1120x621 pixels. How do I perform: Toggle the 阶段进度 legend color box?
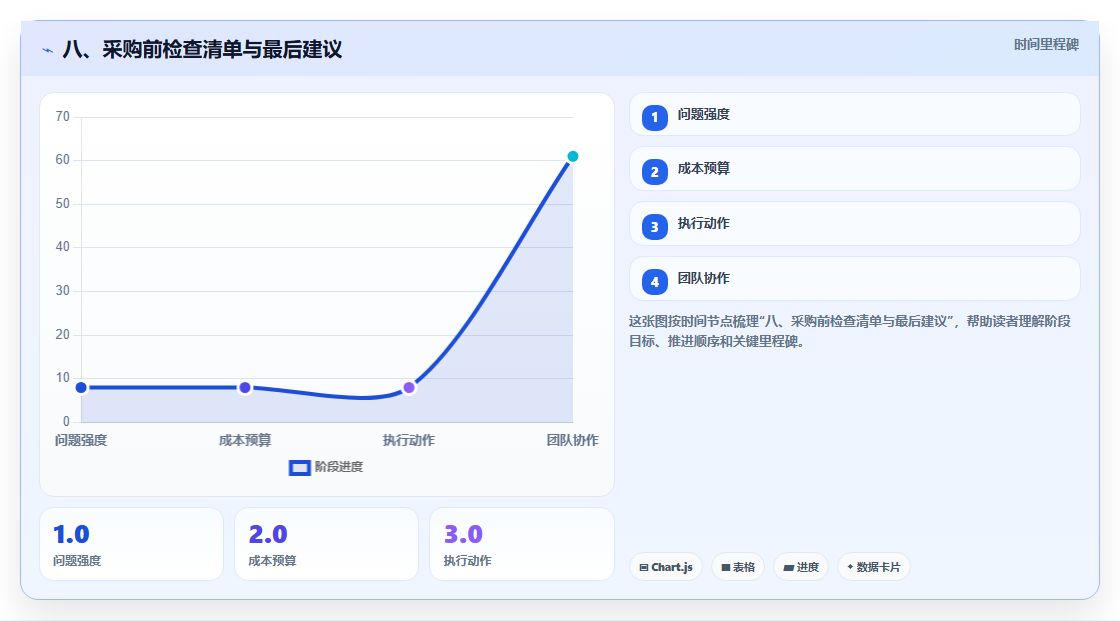pos(299,468)
